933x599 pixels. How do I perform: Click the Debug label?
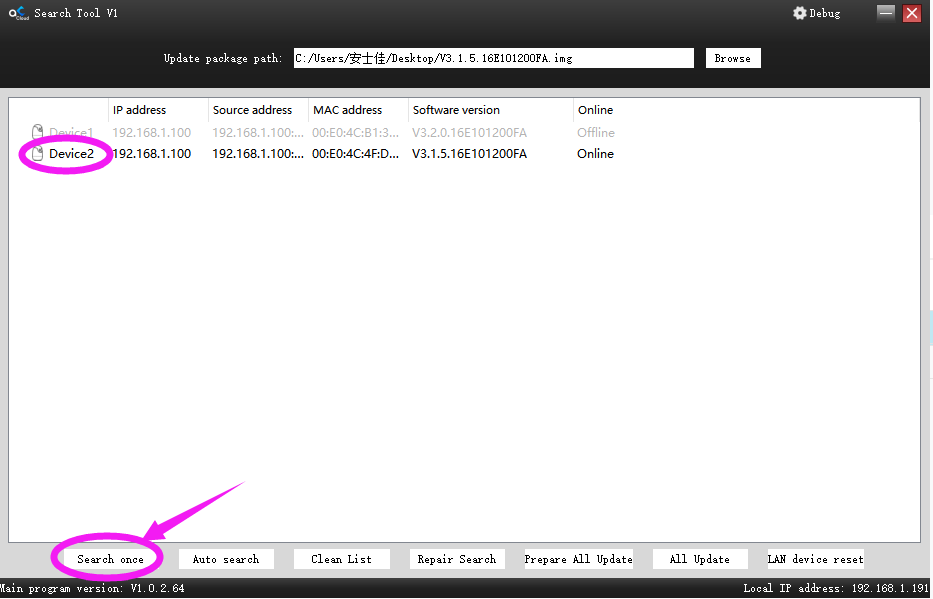click(825, 13)
